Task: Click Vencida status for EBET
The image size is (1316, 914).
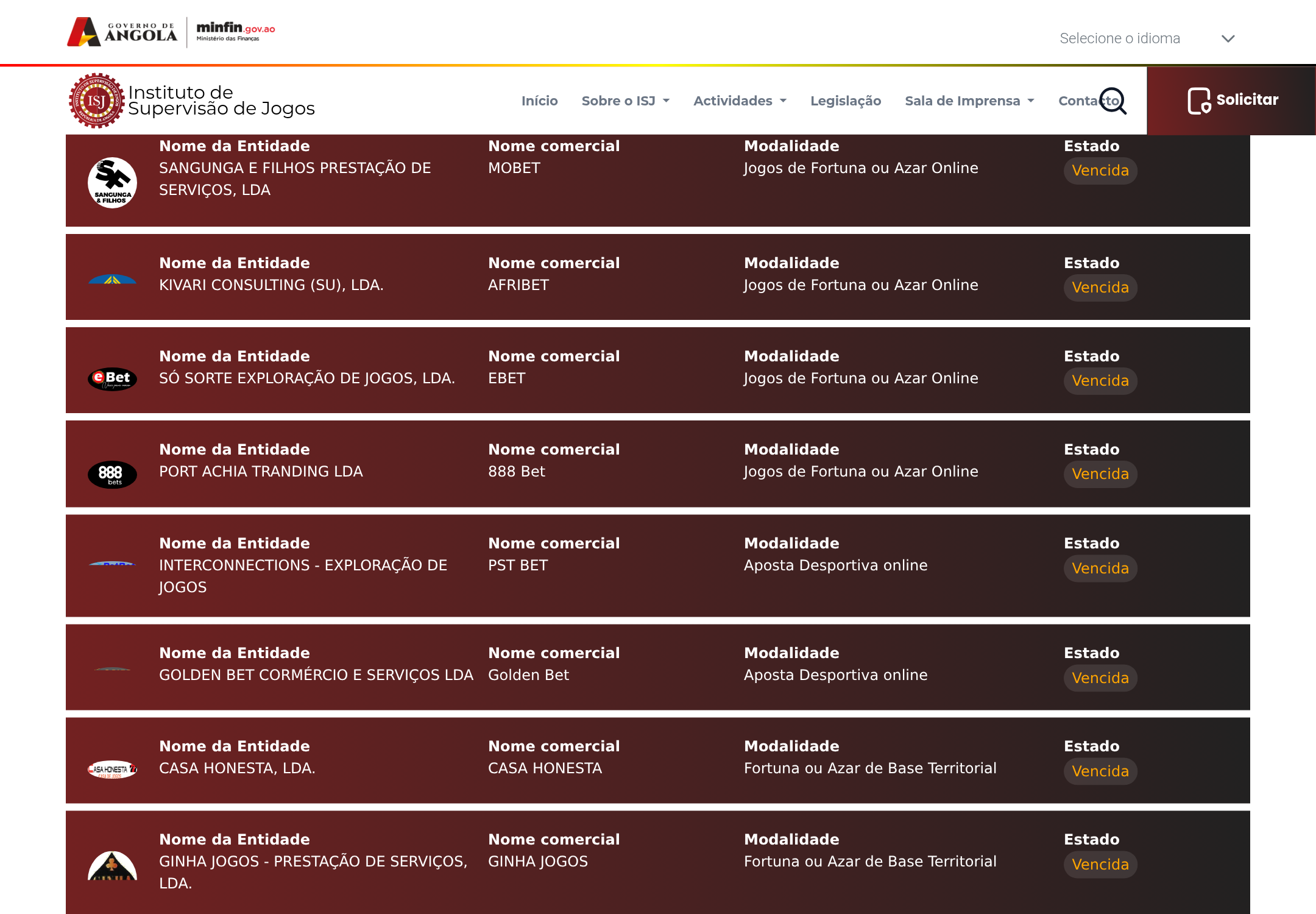Action: tap(1100, 381)
